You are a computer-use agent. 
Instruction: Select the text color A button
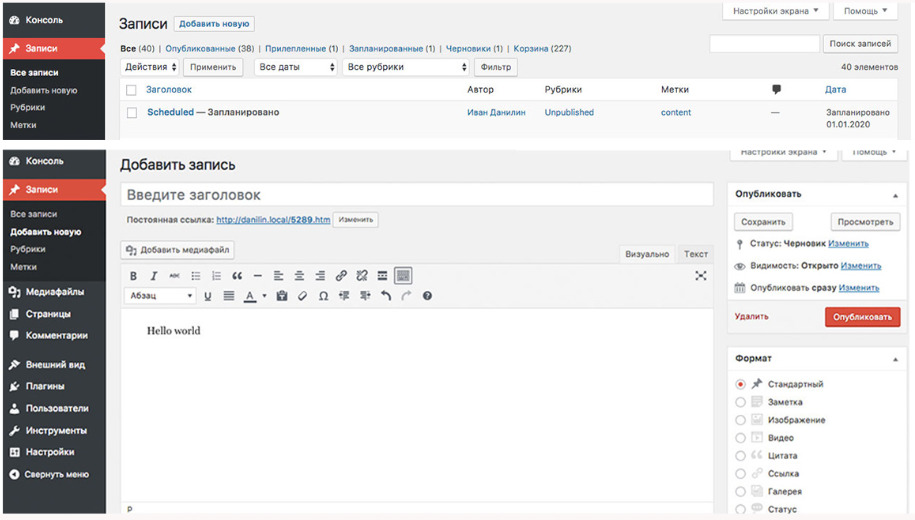coord(250,296)
